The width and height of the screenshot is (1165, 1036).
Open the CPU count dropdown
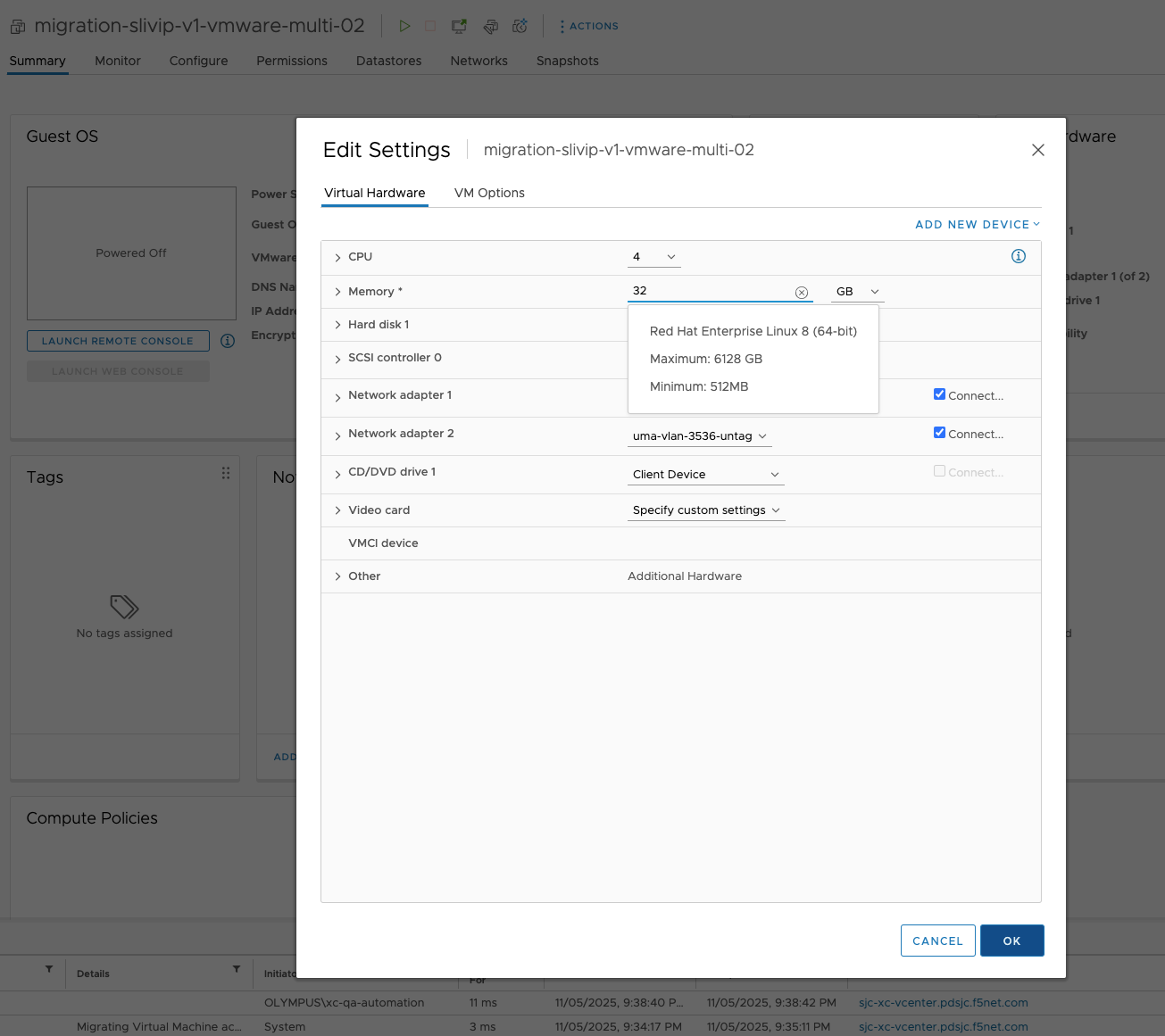click(x=653, y=257)
